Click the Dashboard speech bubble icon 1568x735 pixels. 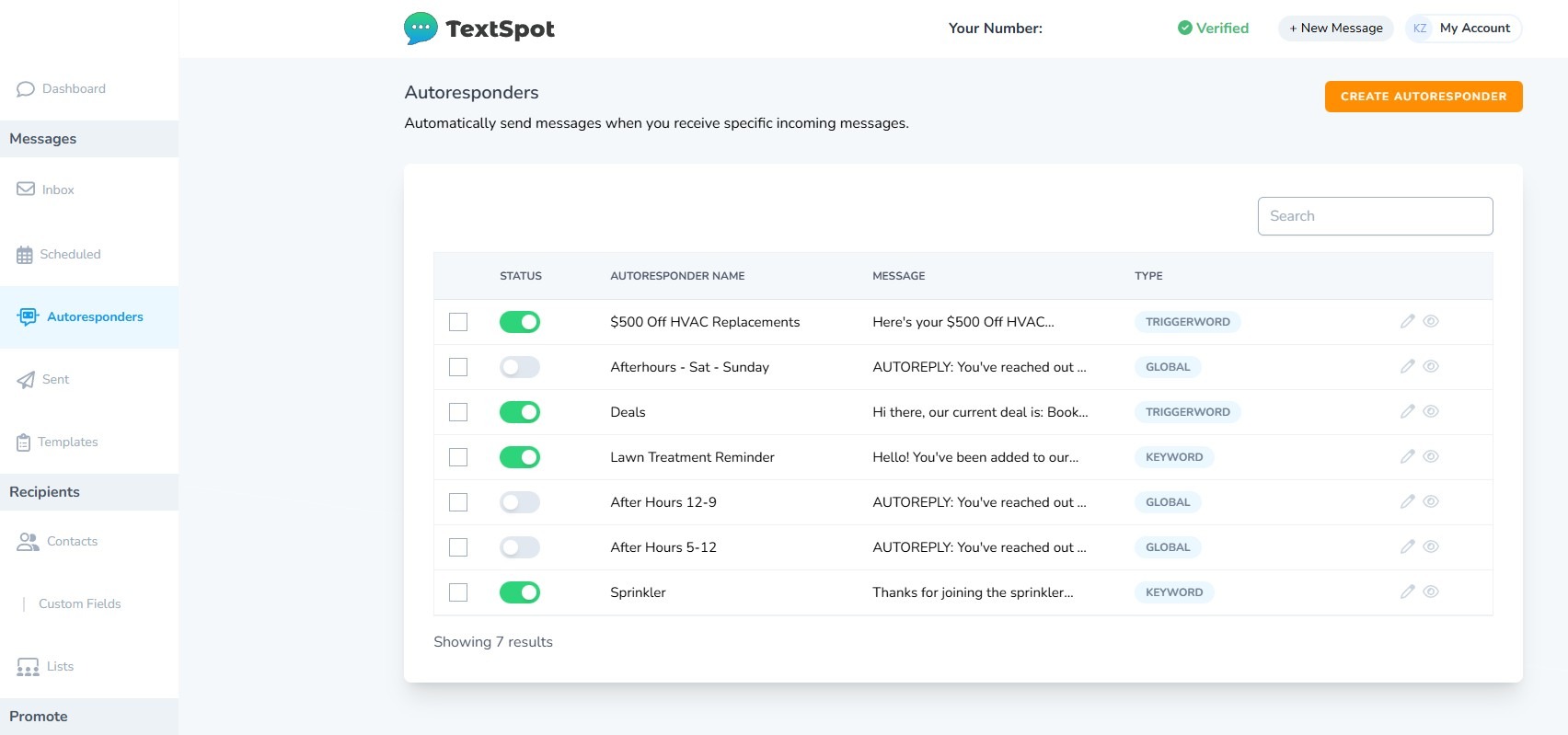tap(26, 89)
